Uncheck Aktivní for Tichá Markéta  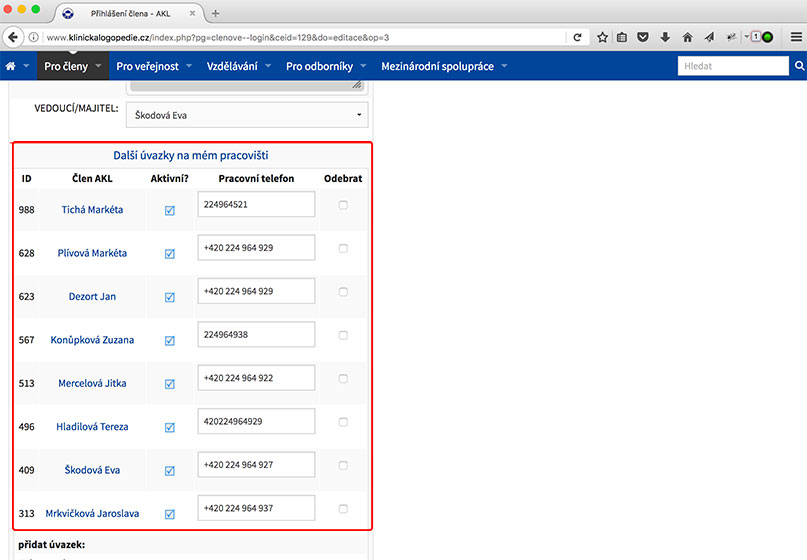coord(169,211)
